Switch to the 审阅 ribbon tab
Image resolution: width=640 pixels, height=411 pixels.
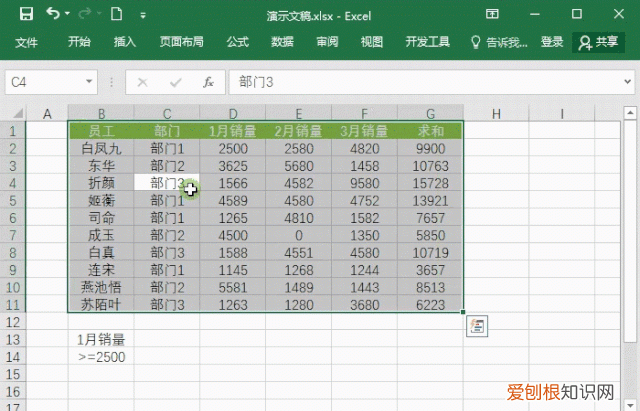click(327, 42)
